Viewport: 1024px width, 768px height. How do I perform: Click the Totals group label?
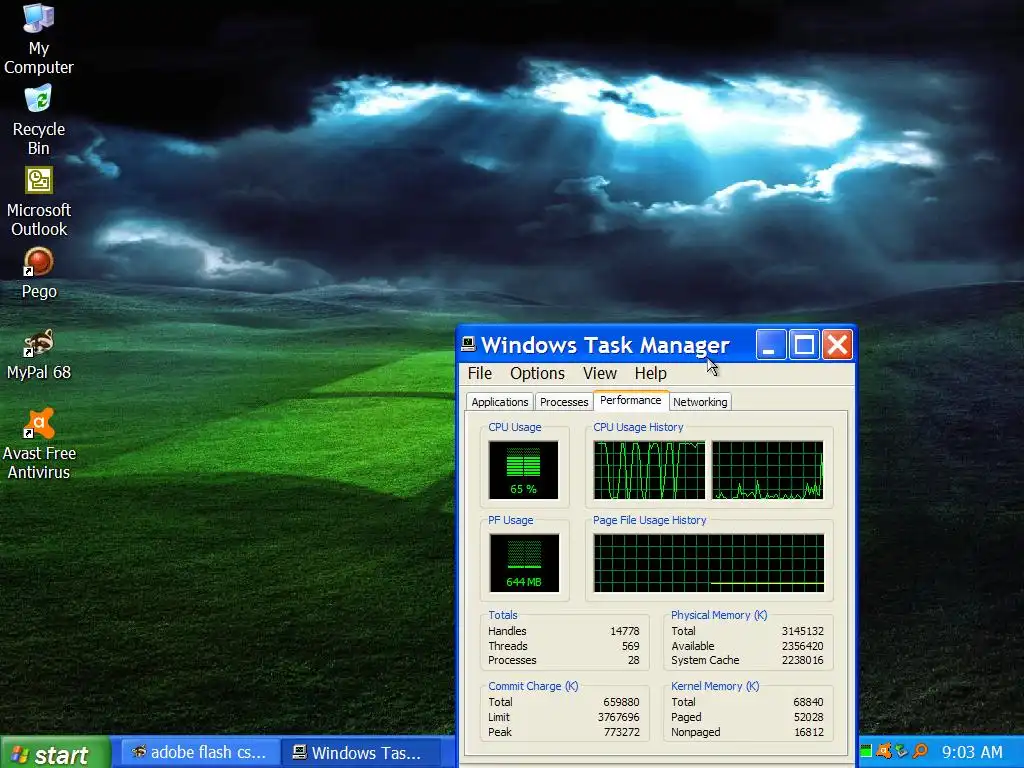[502, 615]
